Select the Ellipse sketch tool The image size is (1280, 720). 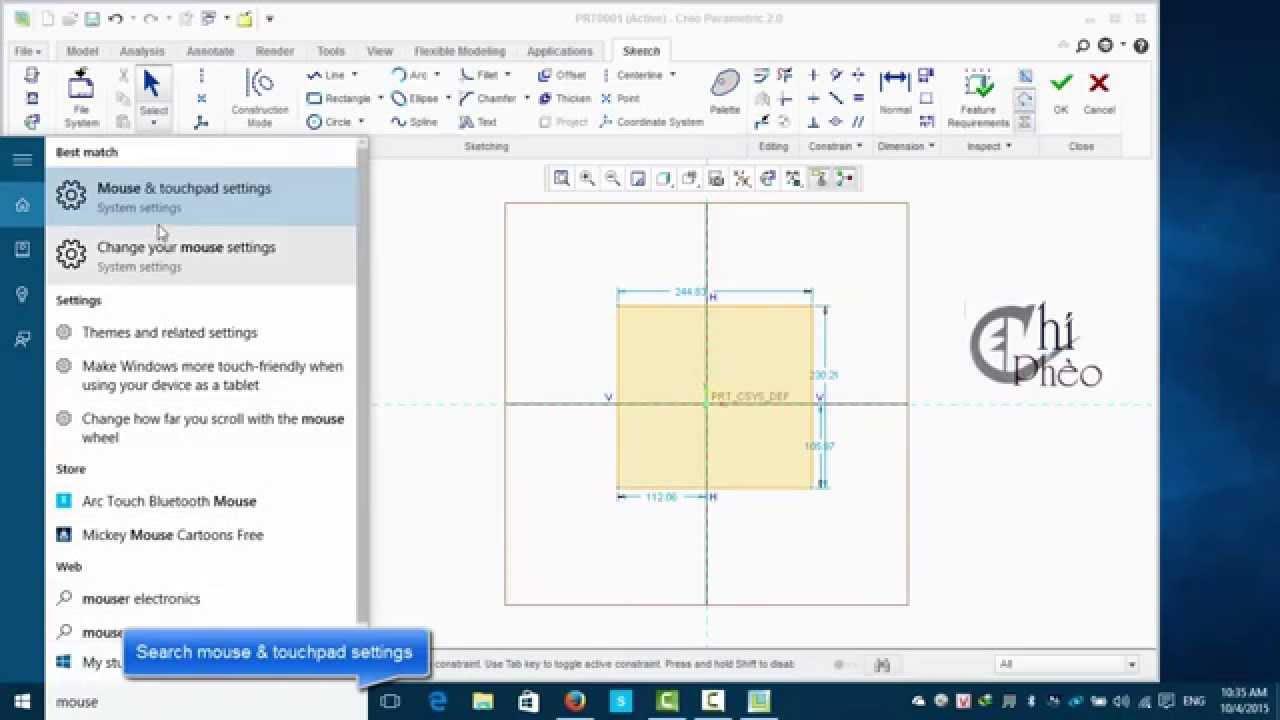(x=415, y=98)
